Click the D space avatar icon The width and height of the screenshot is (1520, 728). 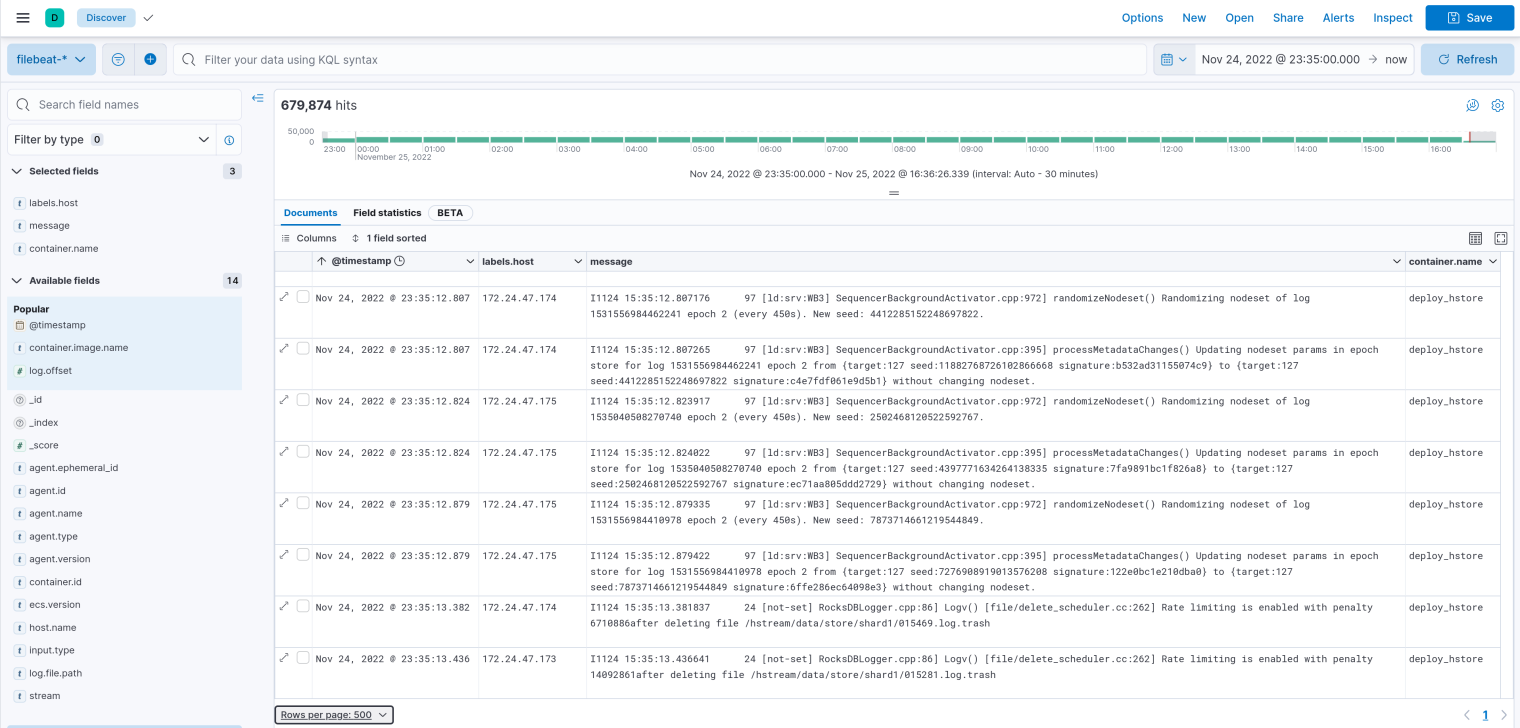click(x=55, y=17)
